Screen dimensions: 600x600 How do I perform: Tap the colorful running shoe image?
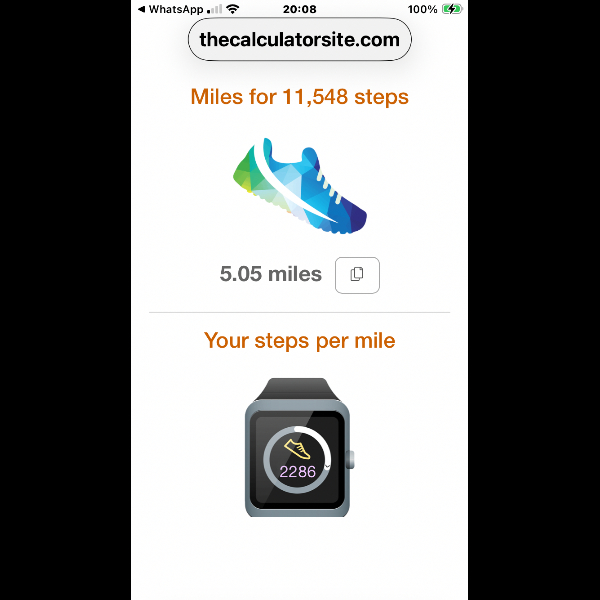coord(300,186)
